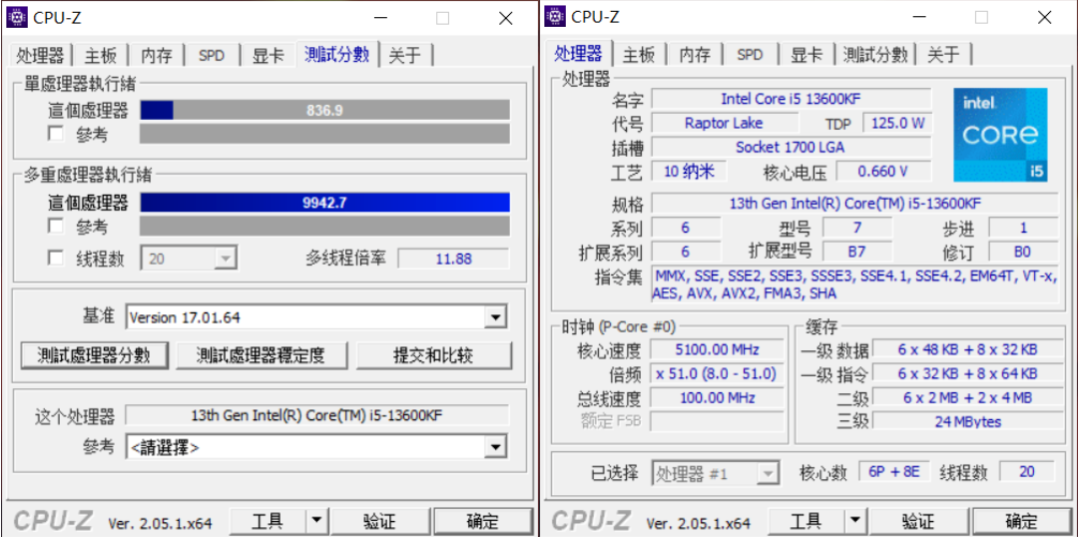
Task: Click 扩展型号 value B7
Action: [857, 251]
